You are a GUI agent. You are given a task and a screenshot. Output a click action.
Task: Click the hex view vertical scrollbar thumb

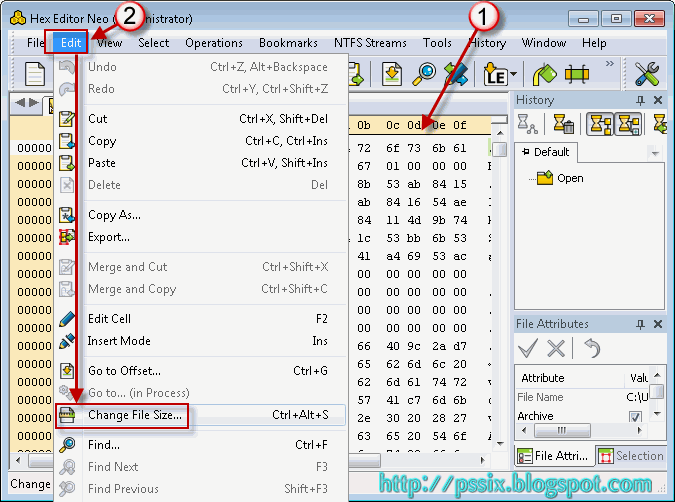500,149
